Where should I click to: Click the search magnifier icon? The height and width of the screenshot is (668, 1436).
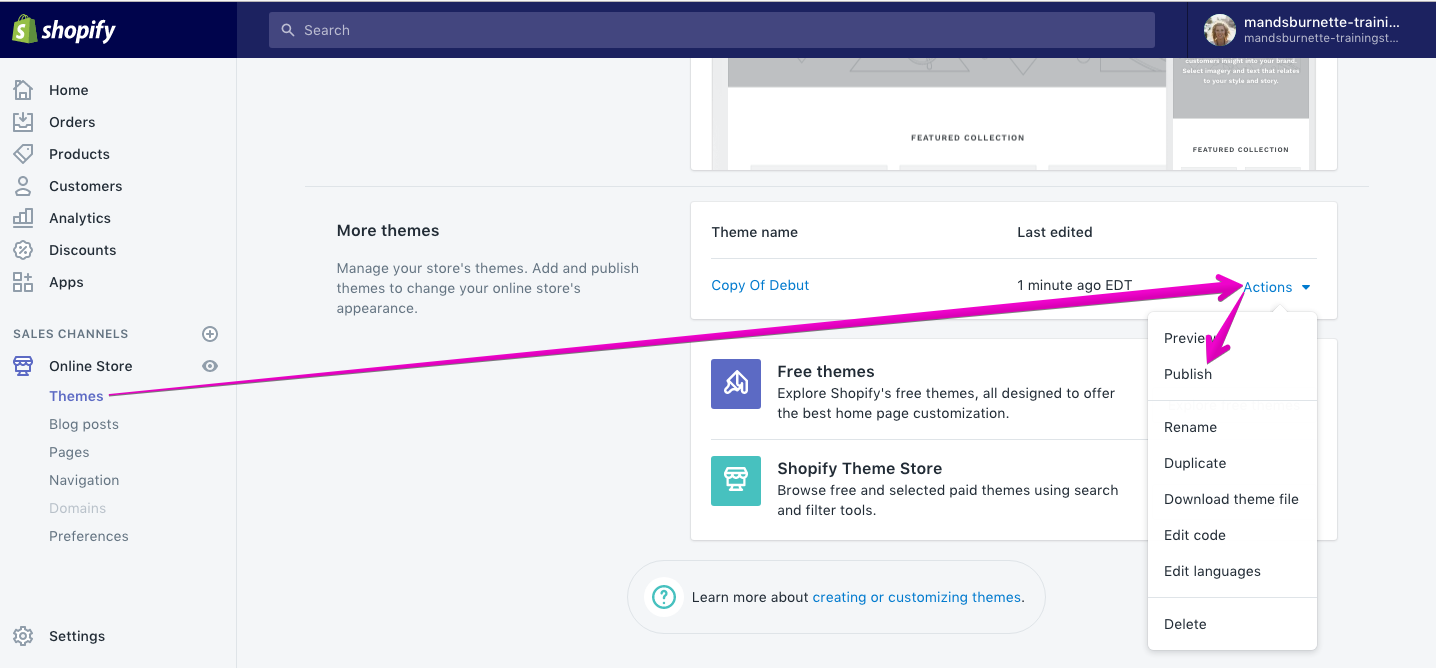[x=288, y=30]
